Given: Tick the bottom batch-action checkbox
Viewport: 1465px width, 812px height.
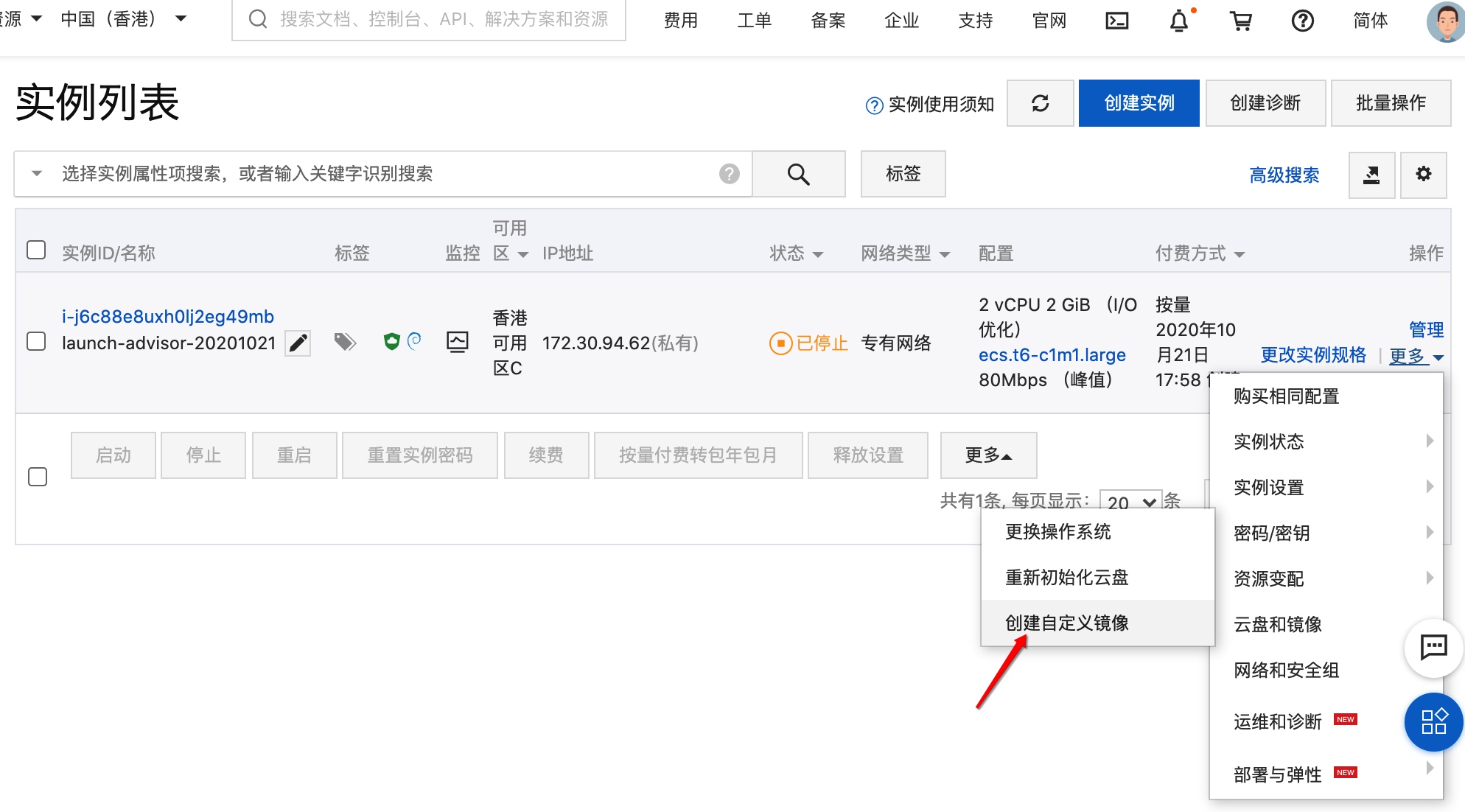Looking at the screenshot, I should coord(38,477).
